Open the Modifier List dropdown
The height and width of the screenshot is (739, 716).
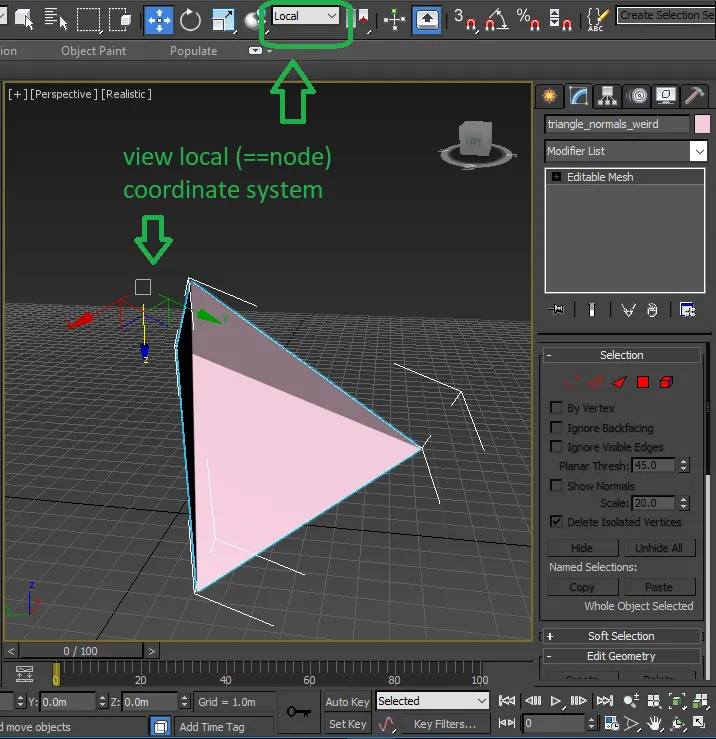pos(625,151)
